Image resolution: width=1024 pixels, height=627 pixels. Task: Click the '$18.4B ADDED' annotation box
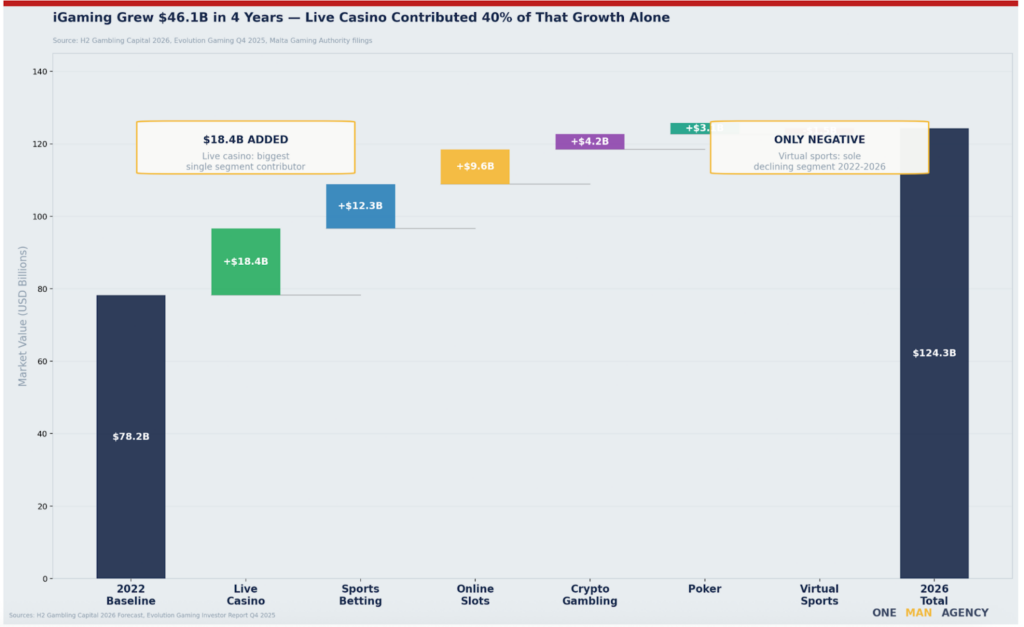(245, 148)
